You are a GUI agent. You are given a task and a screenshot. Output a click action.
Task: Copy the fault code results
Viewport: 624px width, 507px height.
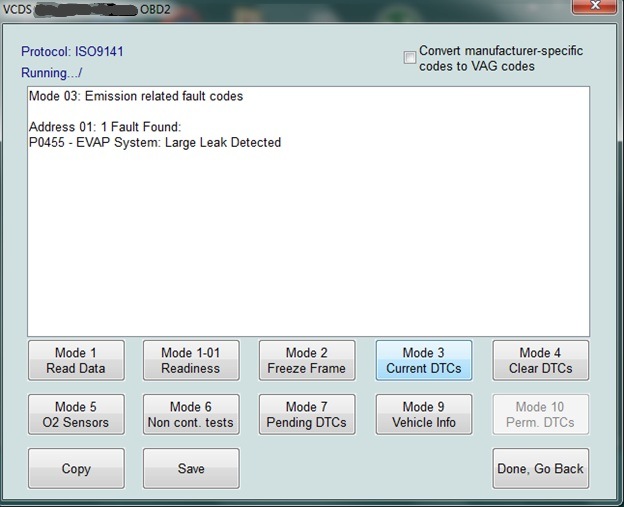coord(76,468)
